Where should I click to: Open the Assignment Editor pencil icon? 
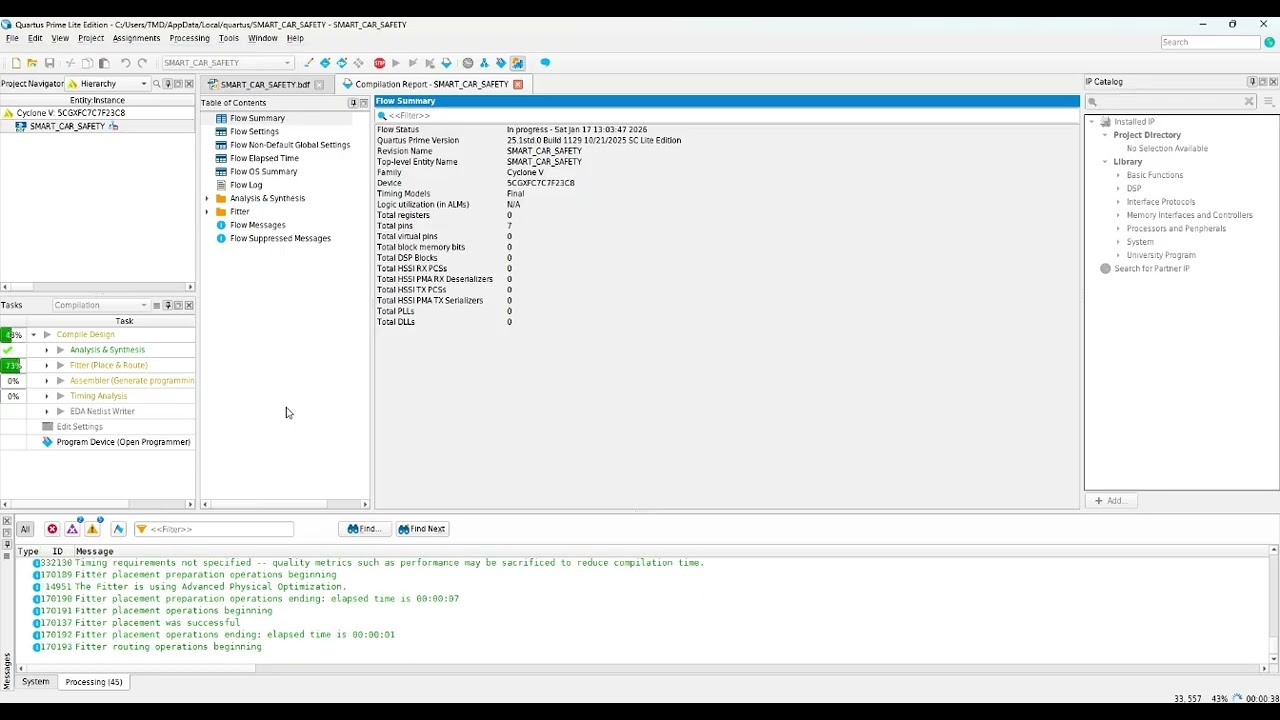point(308,63)
